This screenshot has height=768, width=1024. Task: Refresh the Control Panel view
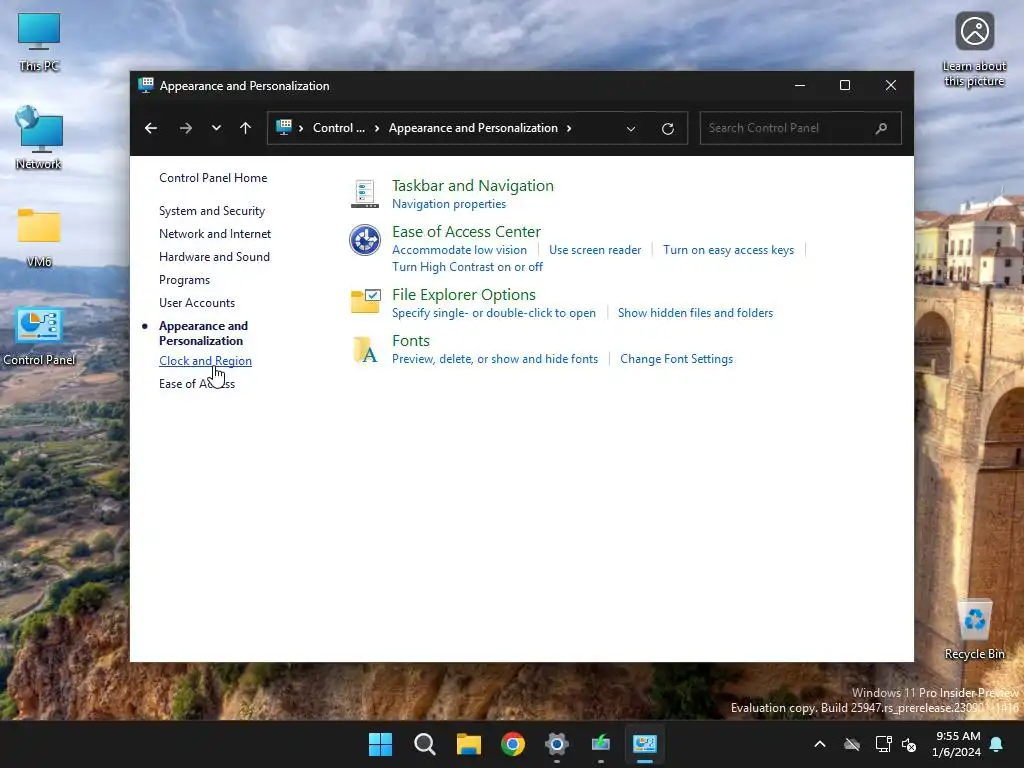667,129
